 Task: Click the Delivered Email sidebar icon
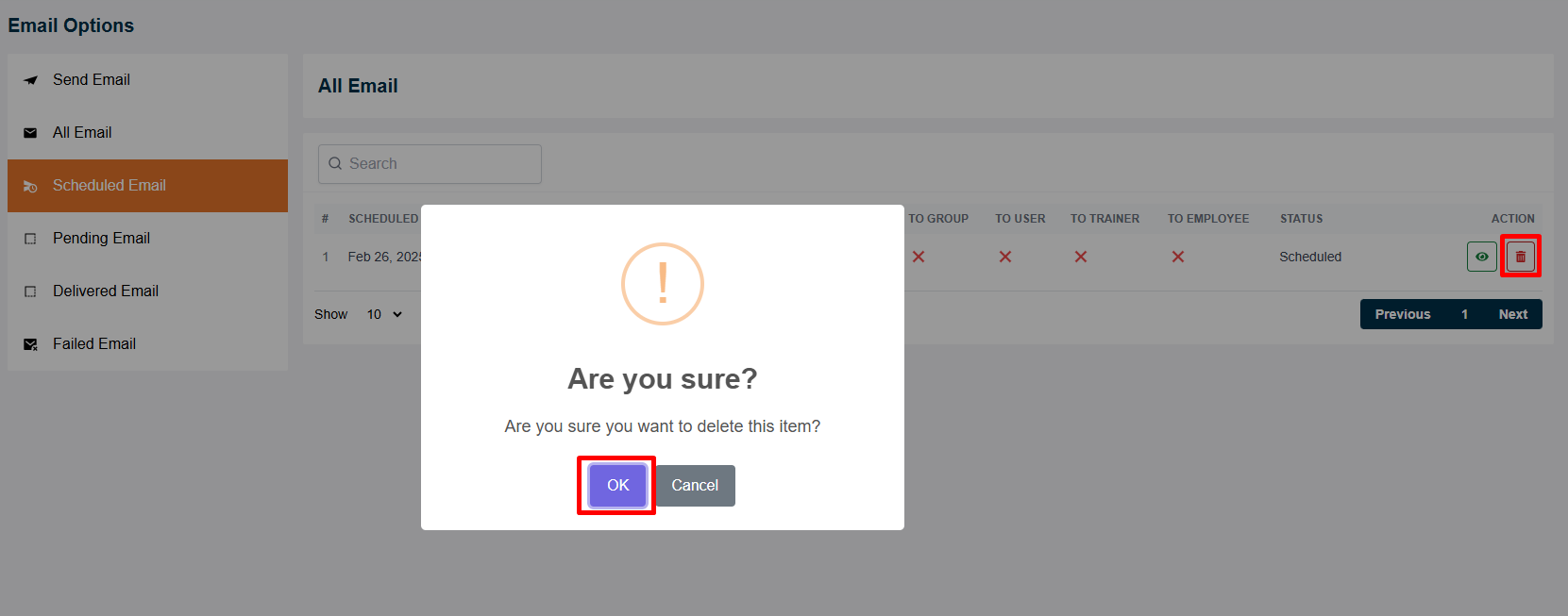click(30, 291)
